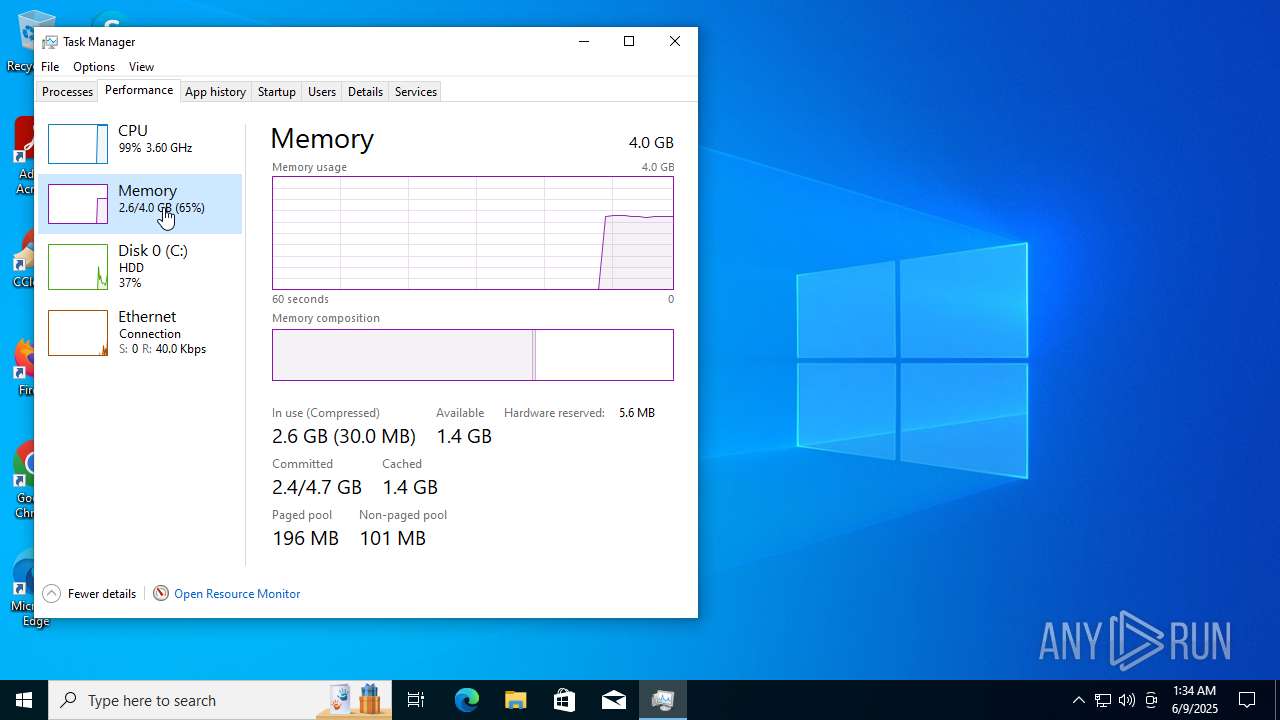Click the Open Resource Monitor link
1280x720 pixels.
[x=237, y=594]
